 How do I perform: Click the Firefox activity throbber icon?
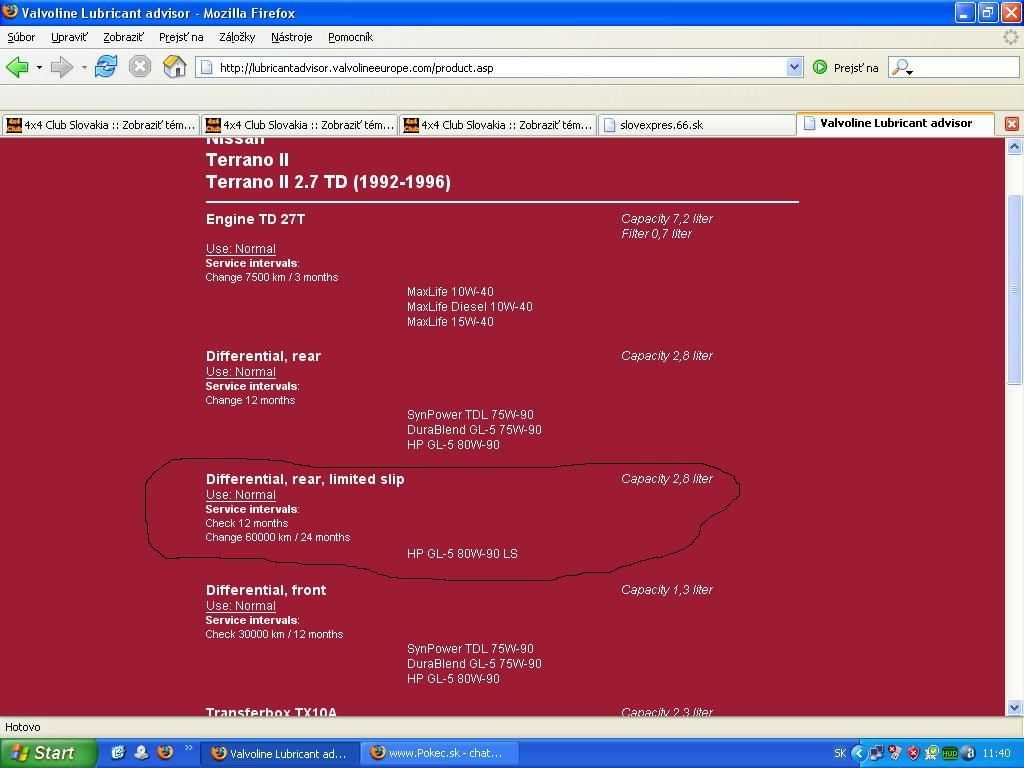[x=1010, y=37]
